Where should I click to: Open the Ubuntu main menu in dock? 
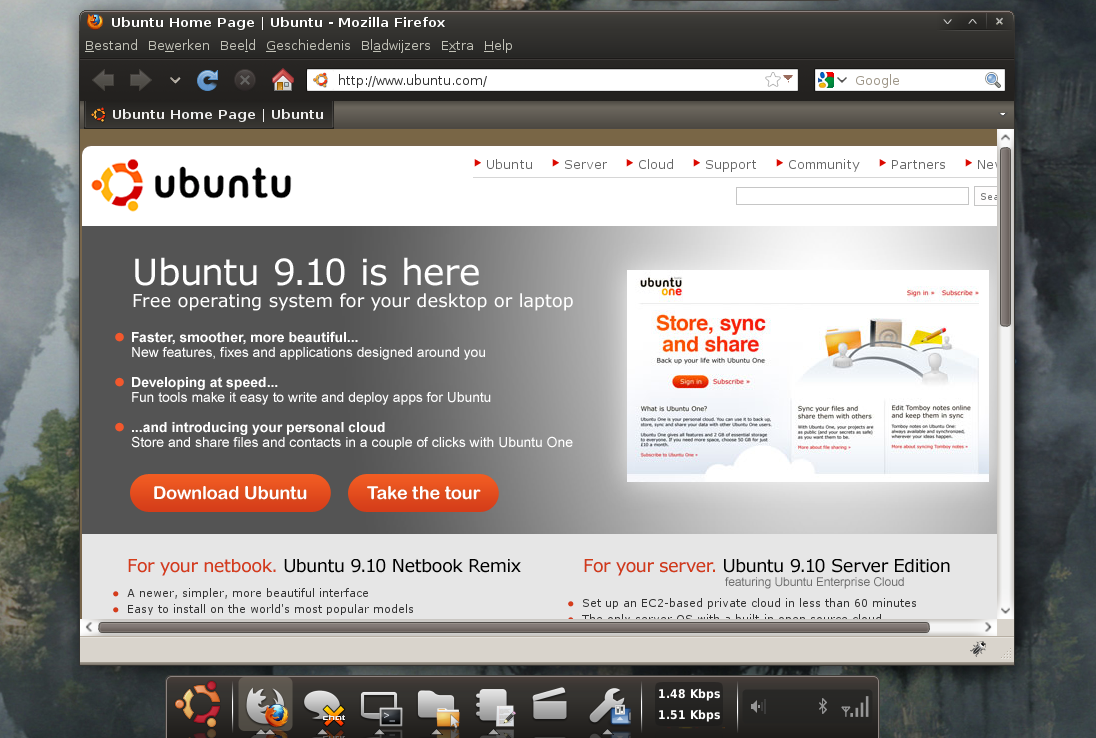point(198,705)
